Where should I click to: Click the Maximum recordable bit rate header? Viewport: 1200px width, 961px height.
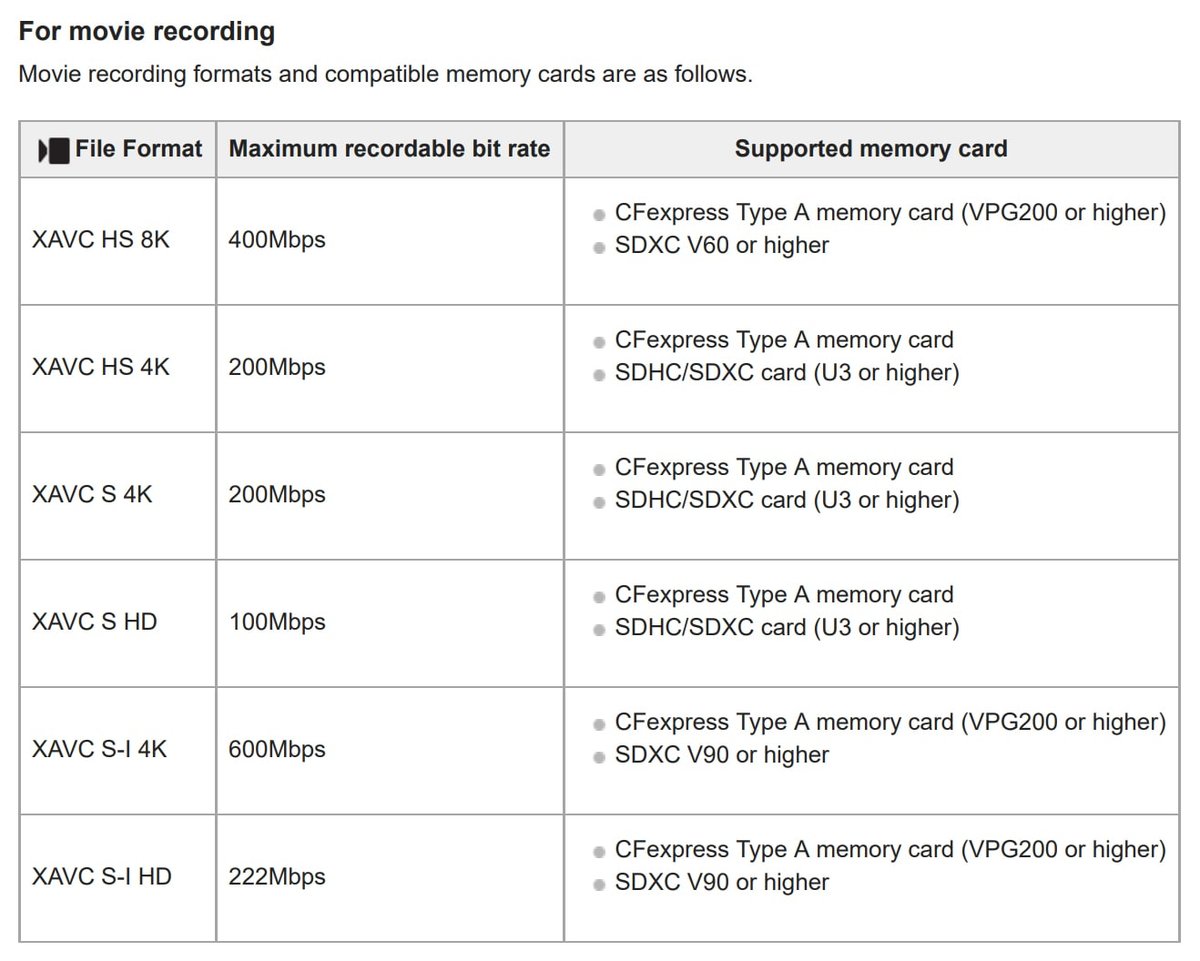[389, 150]
